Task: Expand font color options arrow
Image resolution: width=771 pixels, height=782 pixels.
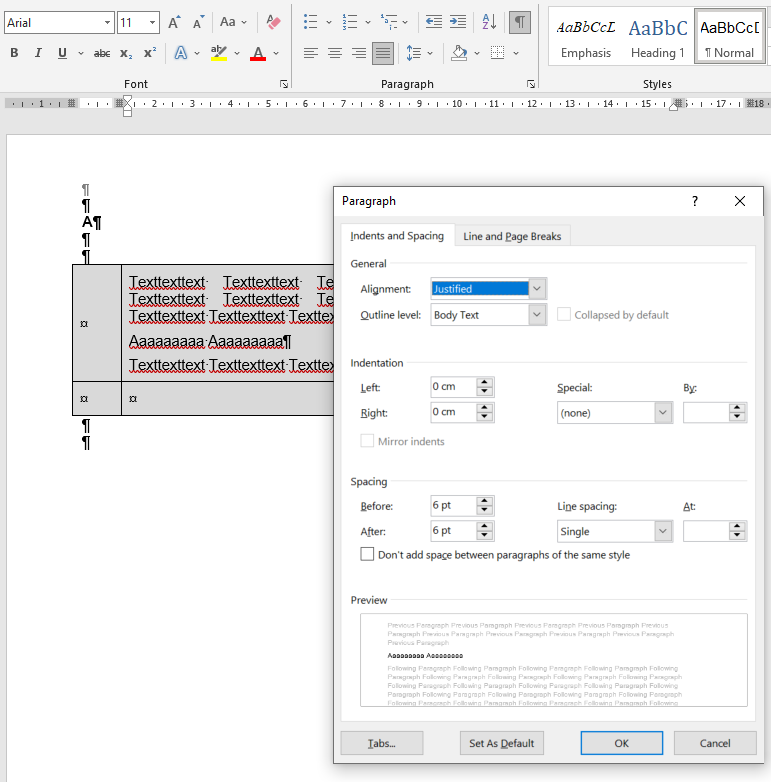Action: coord(276,53)
